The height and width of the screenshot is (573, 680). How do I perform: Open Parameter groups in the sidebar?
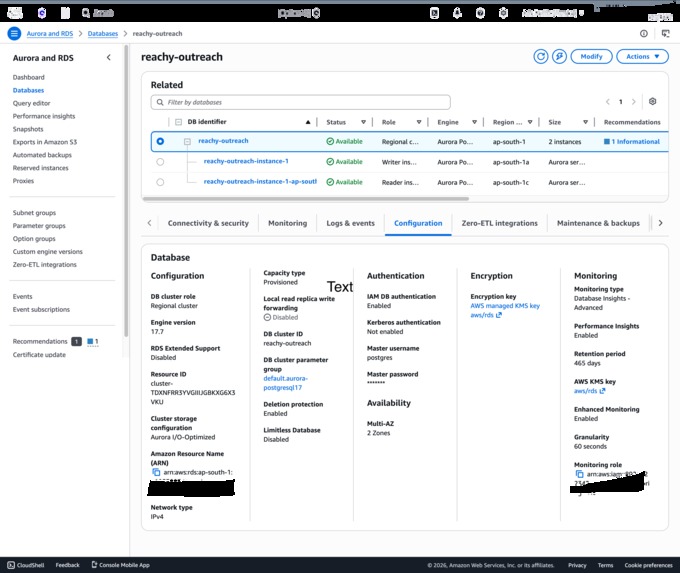[x=39, y=226]
